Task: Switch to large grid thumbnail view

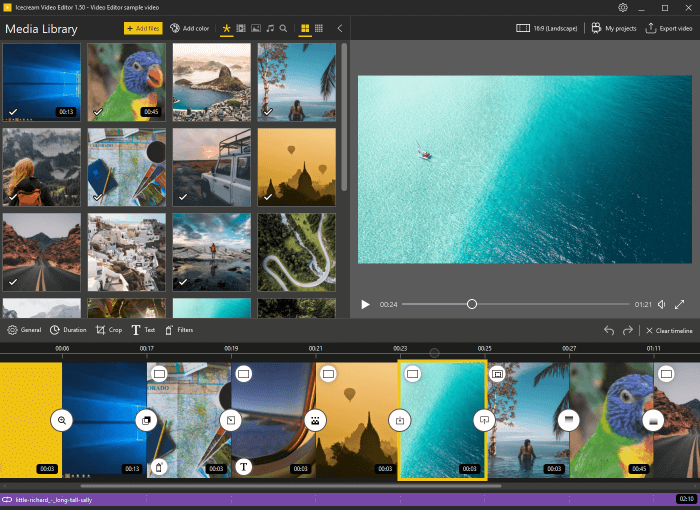Action: (x=305, y=28)
